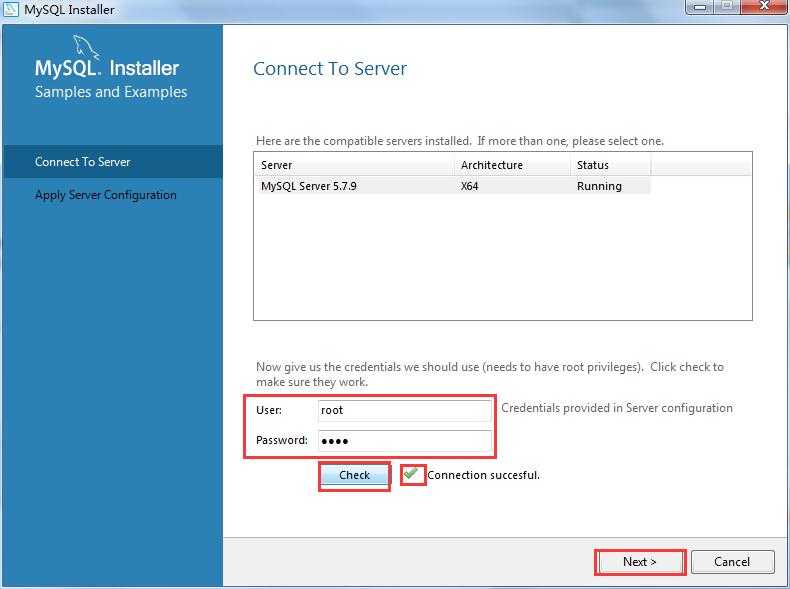Focus the Password input field
The height and width of the screenshot is (589, 790).
(x=405, y=441)
